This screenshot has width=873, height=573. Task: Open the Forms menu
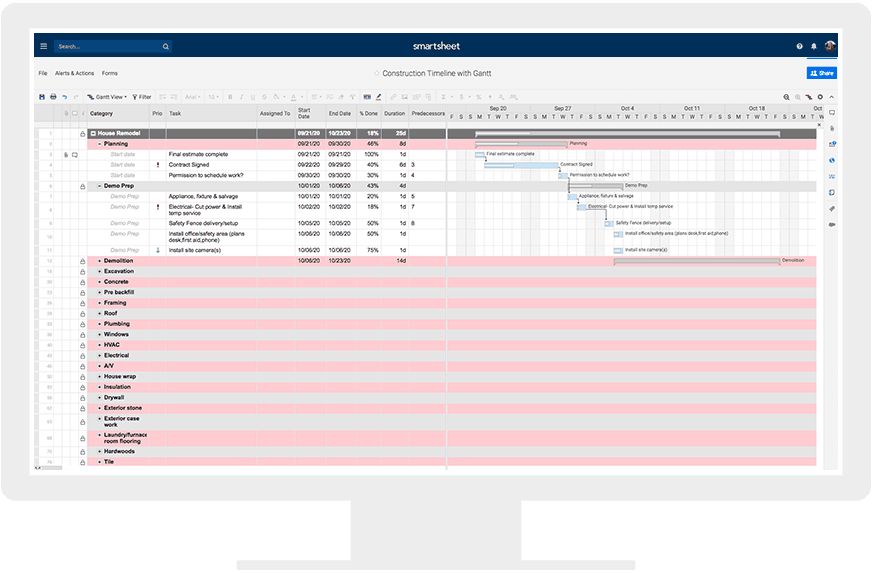110,73
